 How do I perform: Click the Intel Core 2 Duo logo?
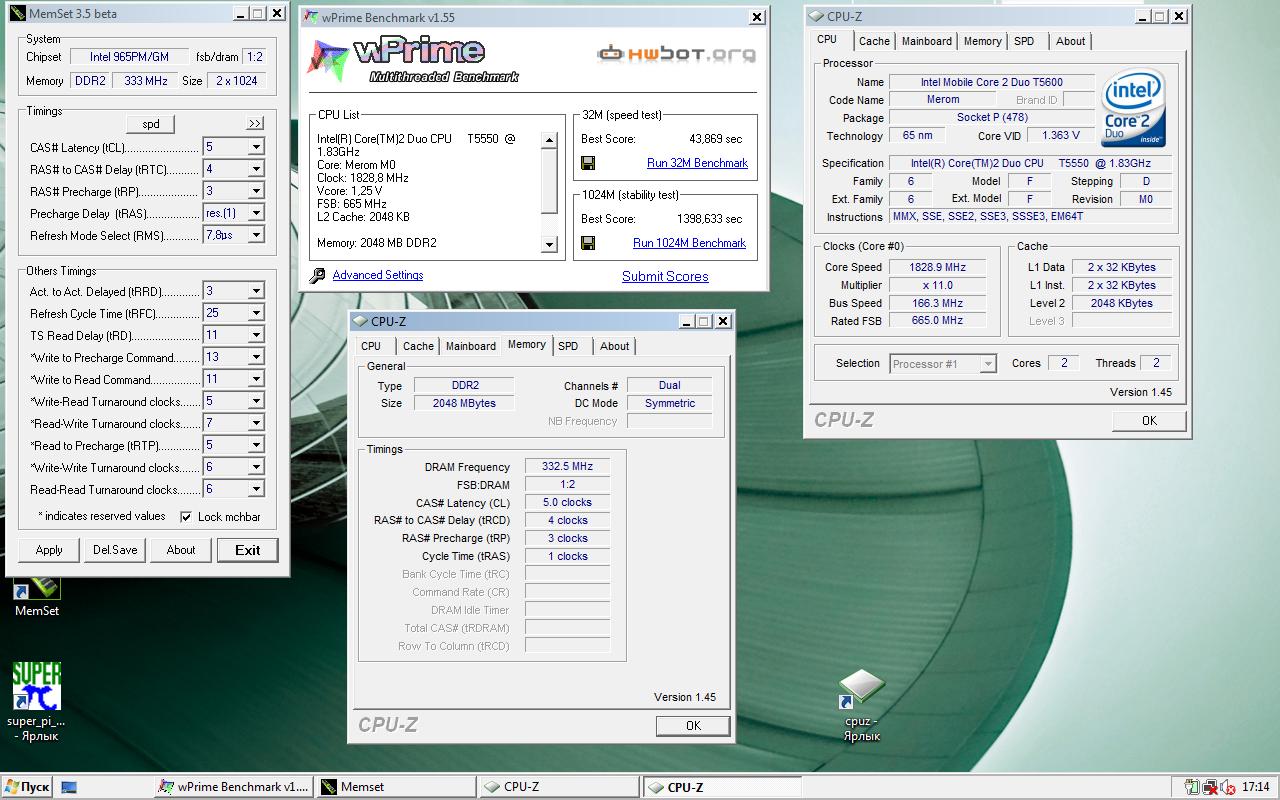(1133, 109)
